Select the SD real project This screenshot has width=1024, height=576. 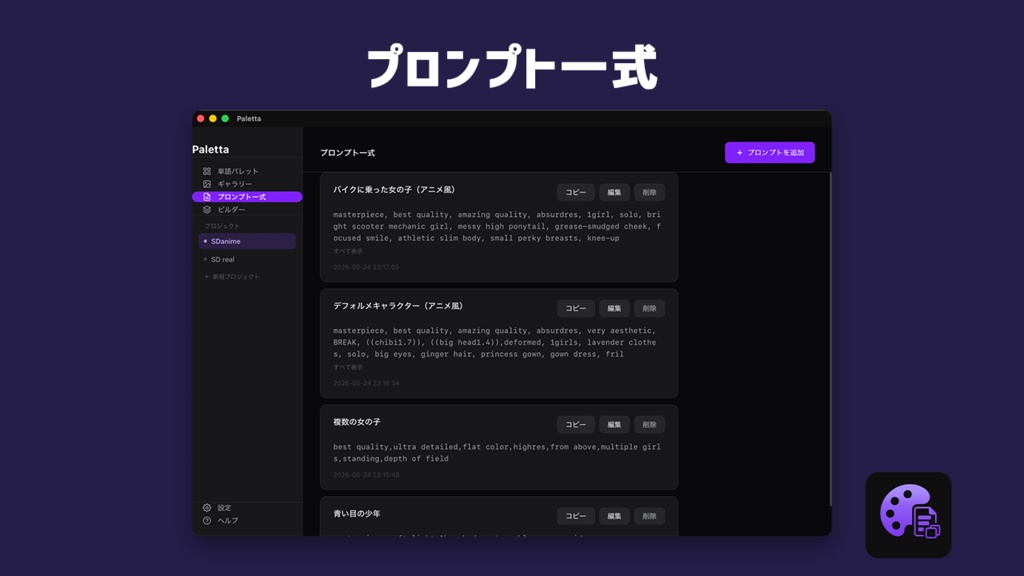(x=247, y=259)
